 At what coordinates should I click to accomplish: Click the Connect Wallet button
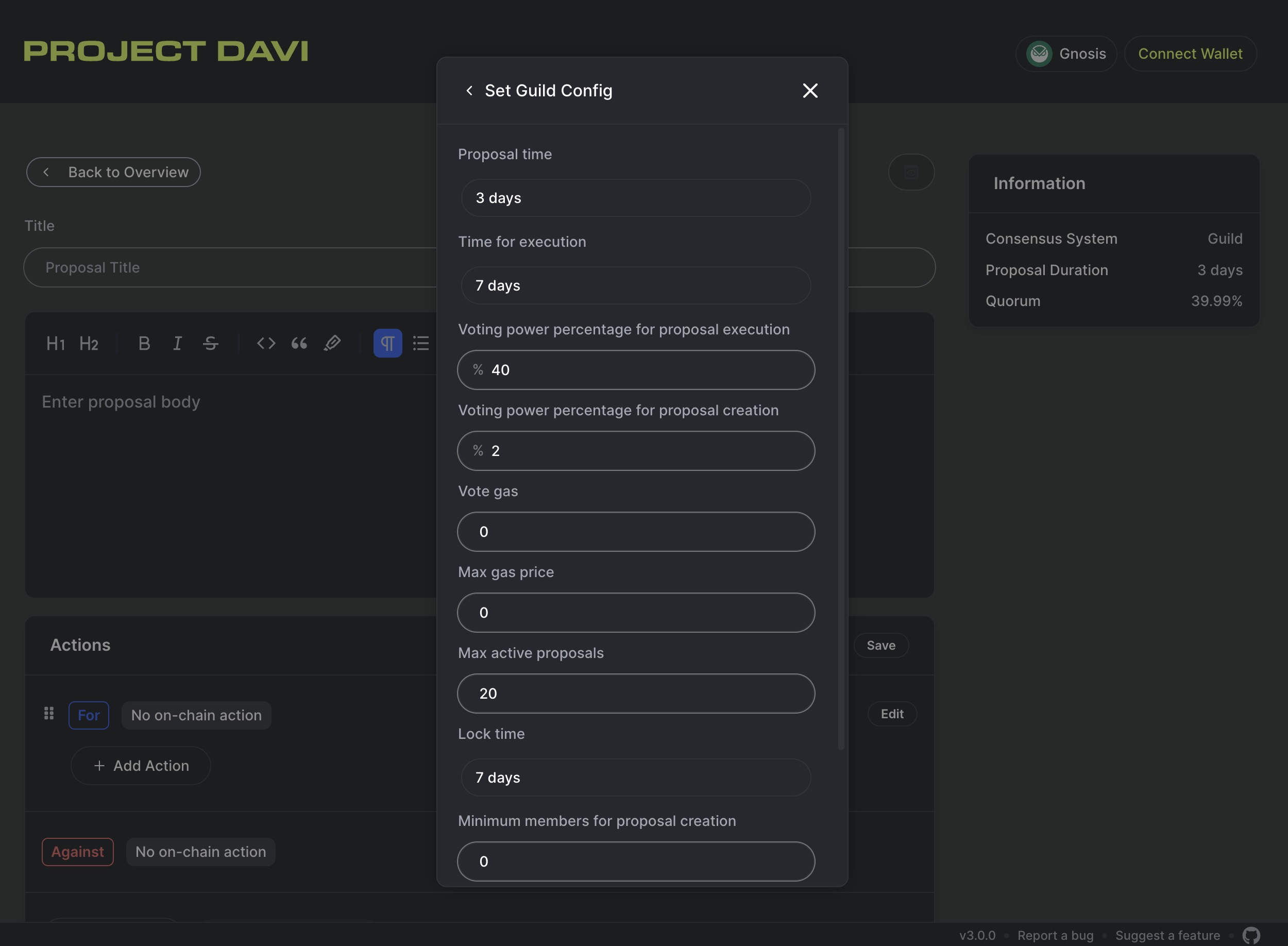(1190, 53)
